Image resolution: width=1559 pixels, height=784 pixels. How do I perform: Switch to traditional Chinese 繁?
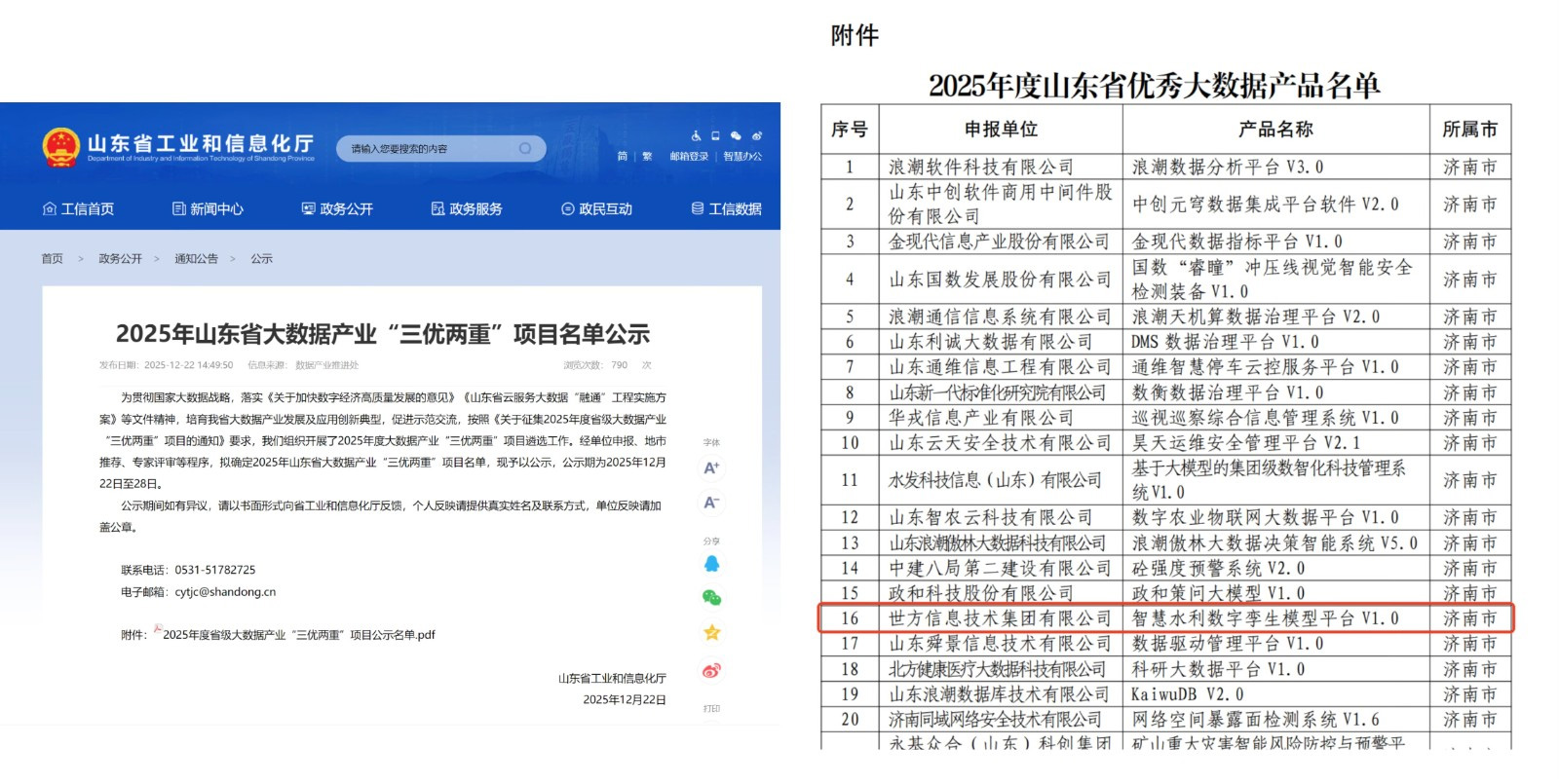[x=647, y=156]
